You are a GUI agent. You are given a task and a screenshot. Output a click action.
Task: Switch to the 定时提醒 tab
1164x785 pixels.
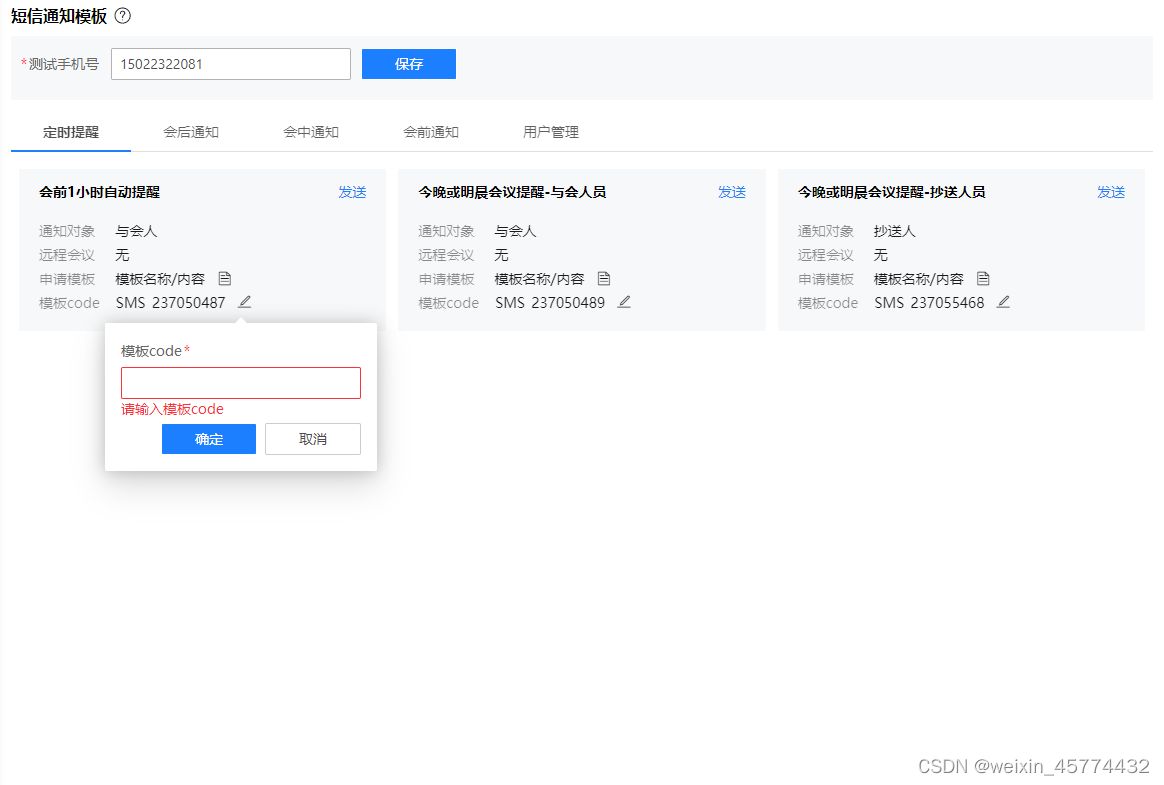pos(71,132)
